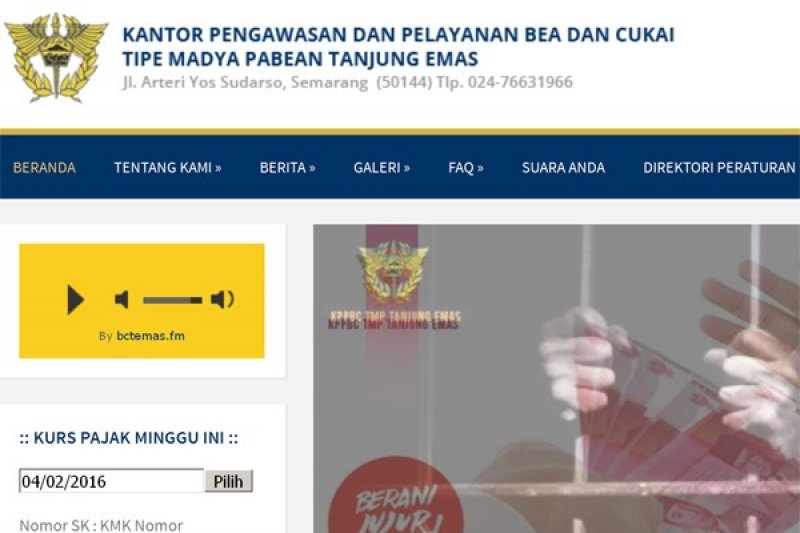Expand the TENTANG KAMI menu
800x533 pixels.
click(167, 167)
